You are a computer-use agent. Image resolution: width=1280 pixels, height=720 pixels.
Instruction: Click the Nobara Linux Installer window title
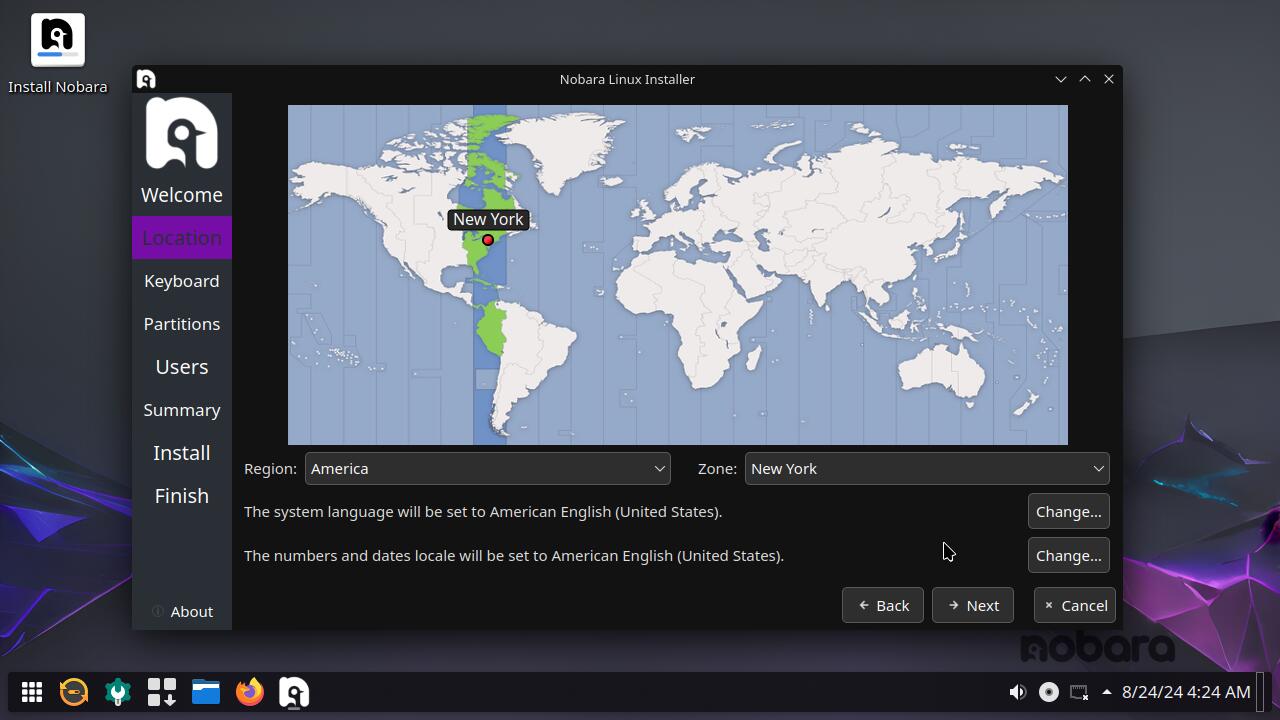point(627,79)
